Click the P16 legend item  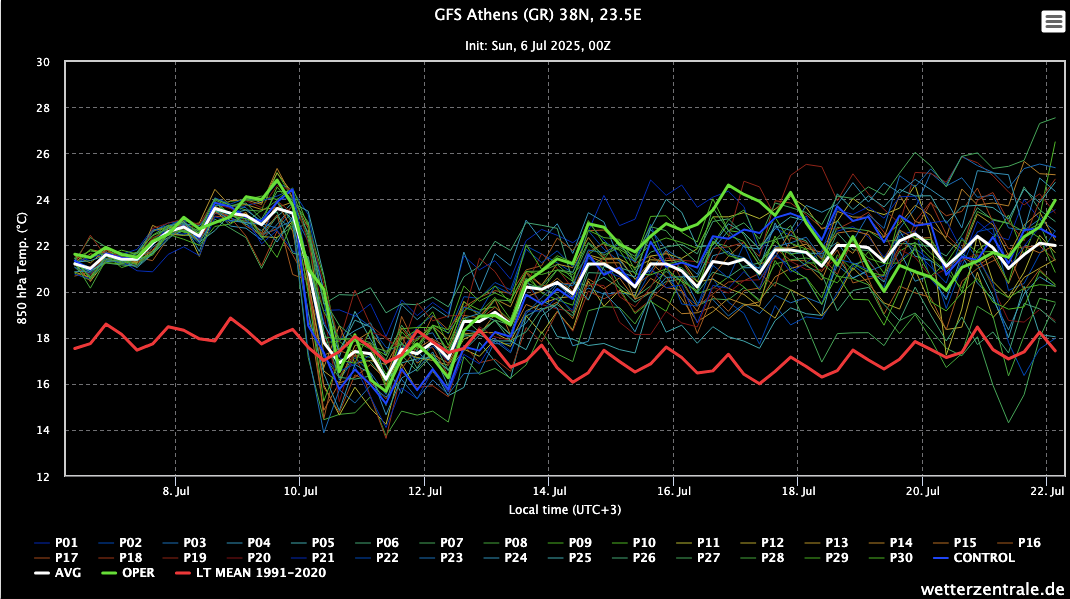point(1029,542)
